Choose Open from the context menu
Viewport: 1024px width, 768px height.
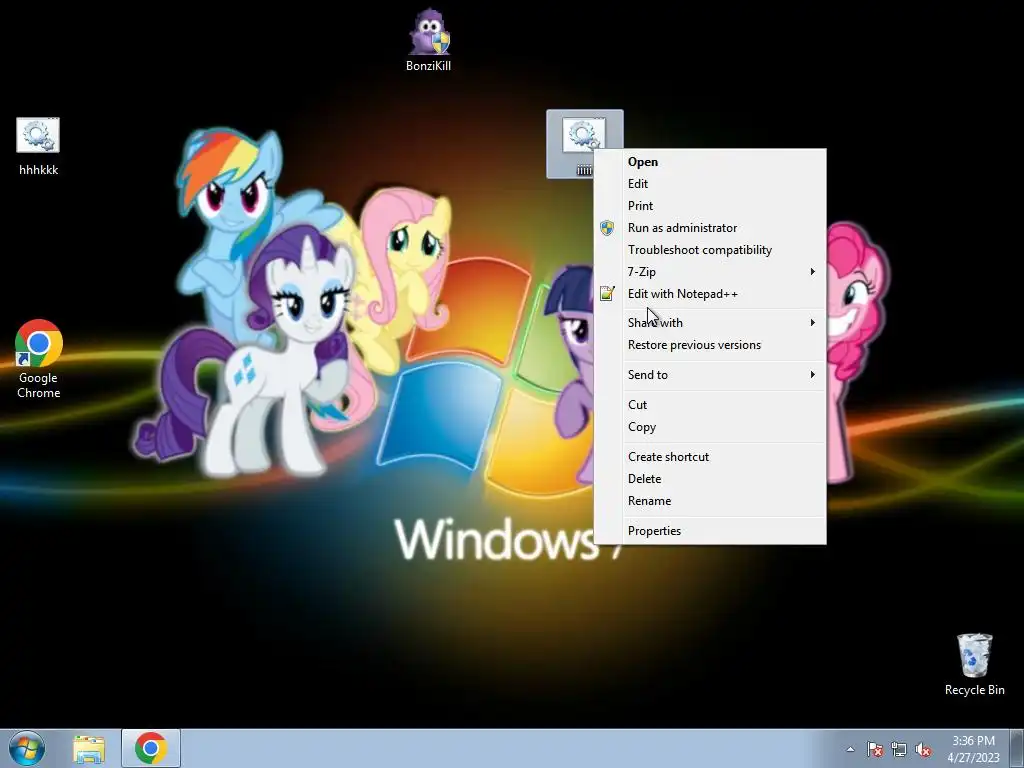coord(711,162)
